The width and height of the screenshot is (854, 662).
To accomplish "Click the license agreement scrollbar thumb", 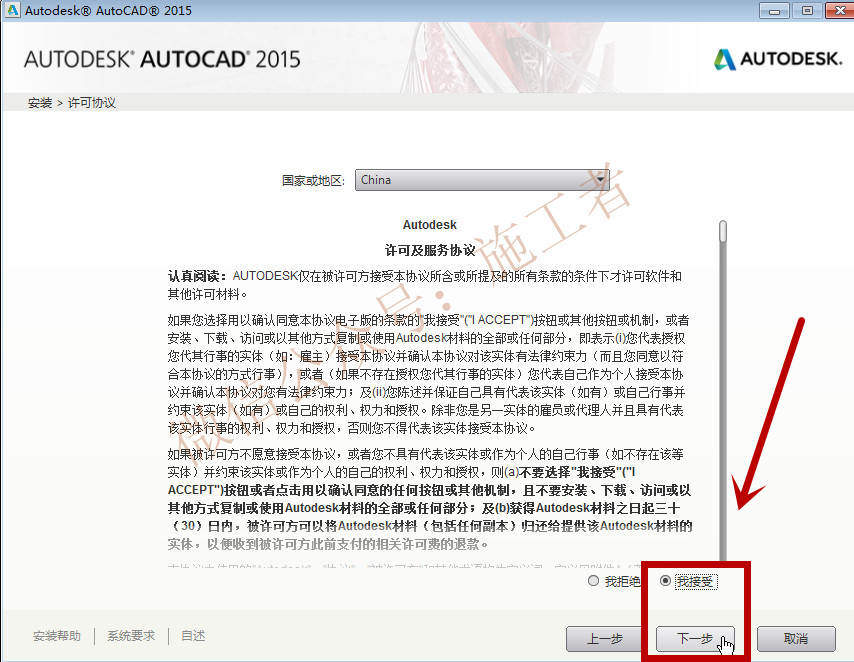I will click(723, 232).
